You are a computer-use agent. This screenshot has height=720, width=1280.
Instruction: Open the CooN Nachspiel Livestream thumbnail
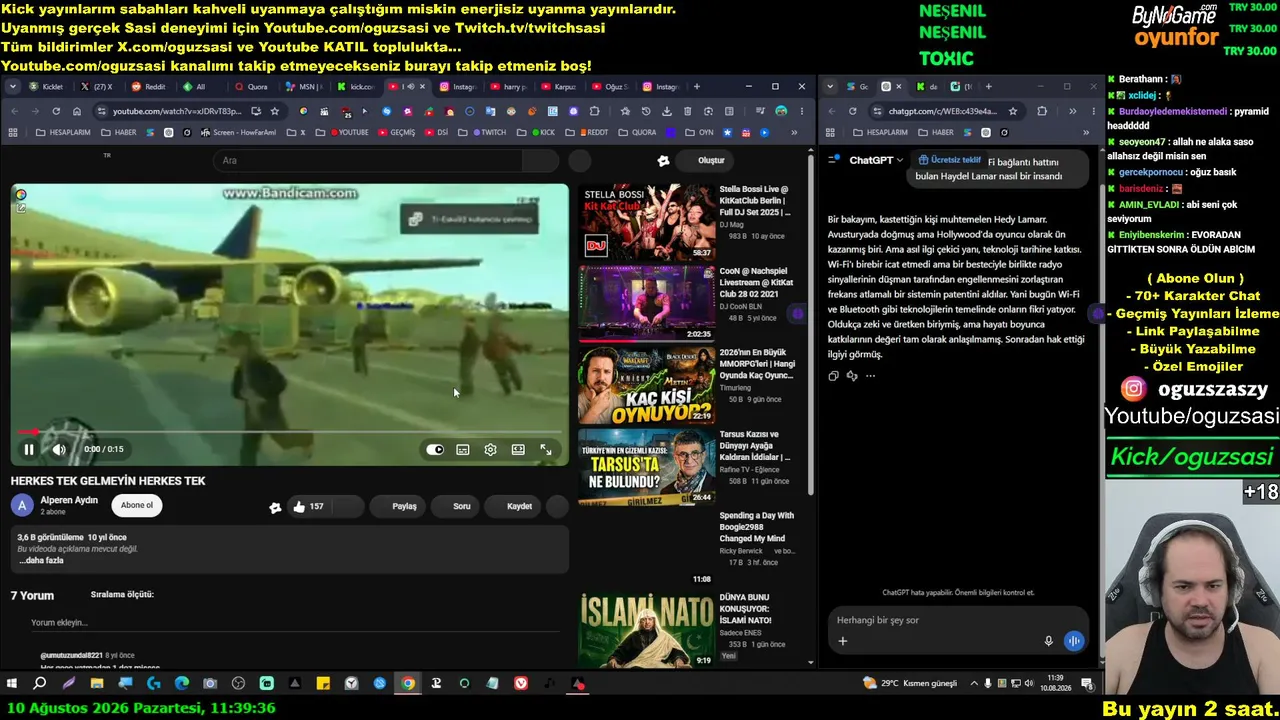tap(647, 303)
